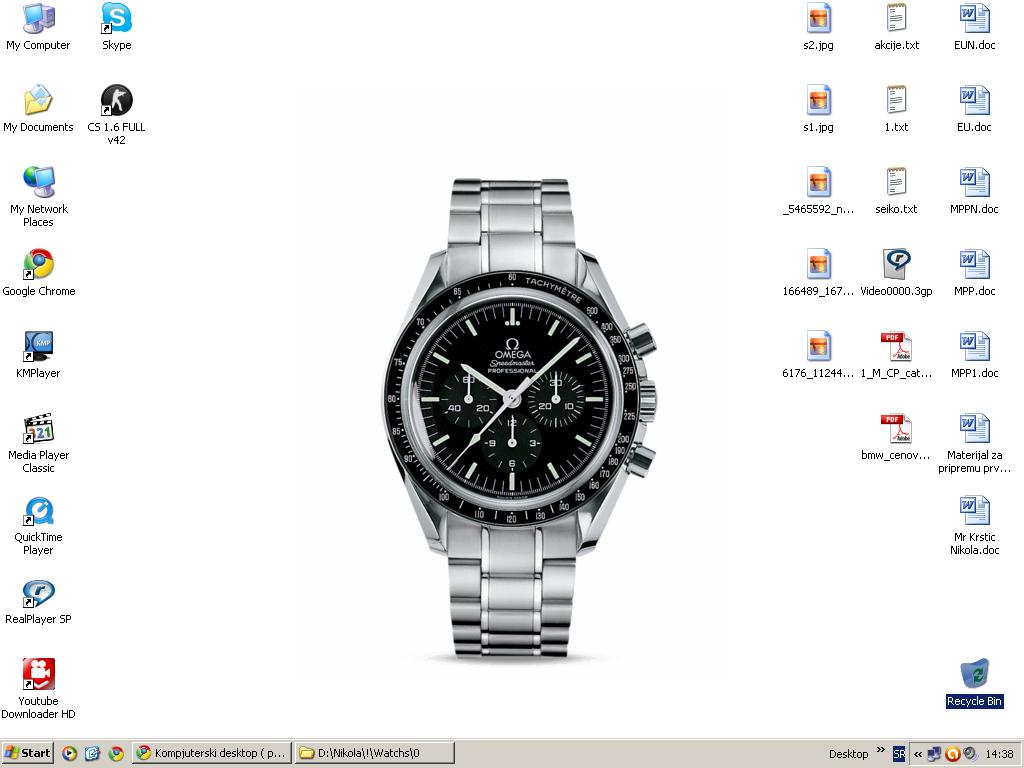1024x768 pixels.
Task: Click the s2.jpg image file
Action: (x=818, y=19)
